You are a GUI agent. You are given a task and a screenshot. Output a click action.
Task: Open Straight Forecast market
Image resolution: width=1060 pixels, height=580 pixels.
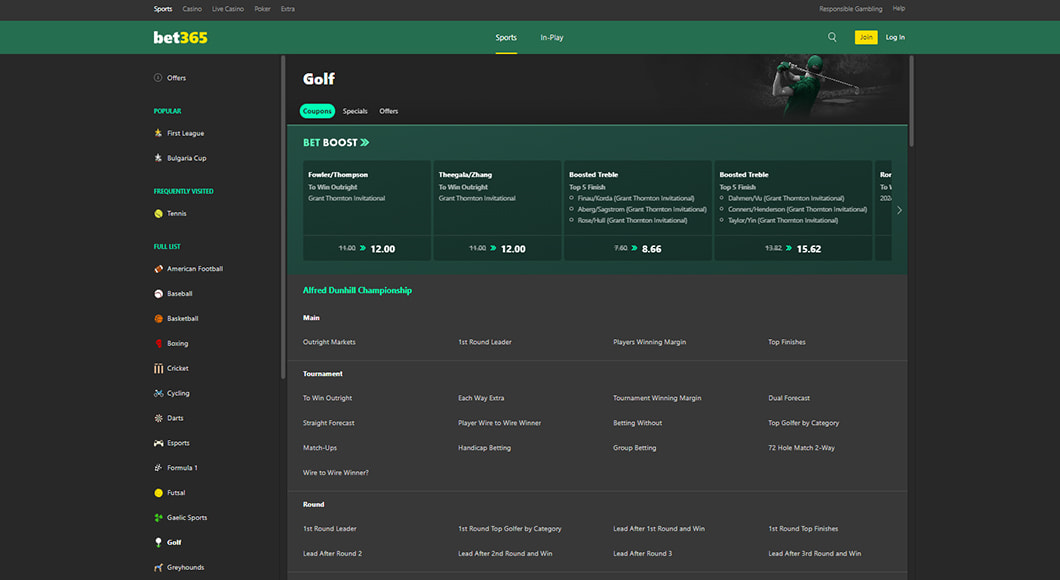coord(329,423)
